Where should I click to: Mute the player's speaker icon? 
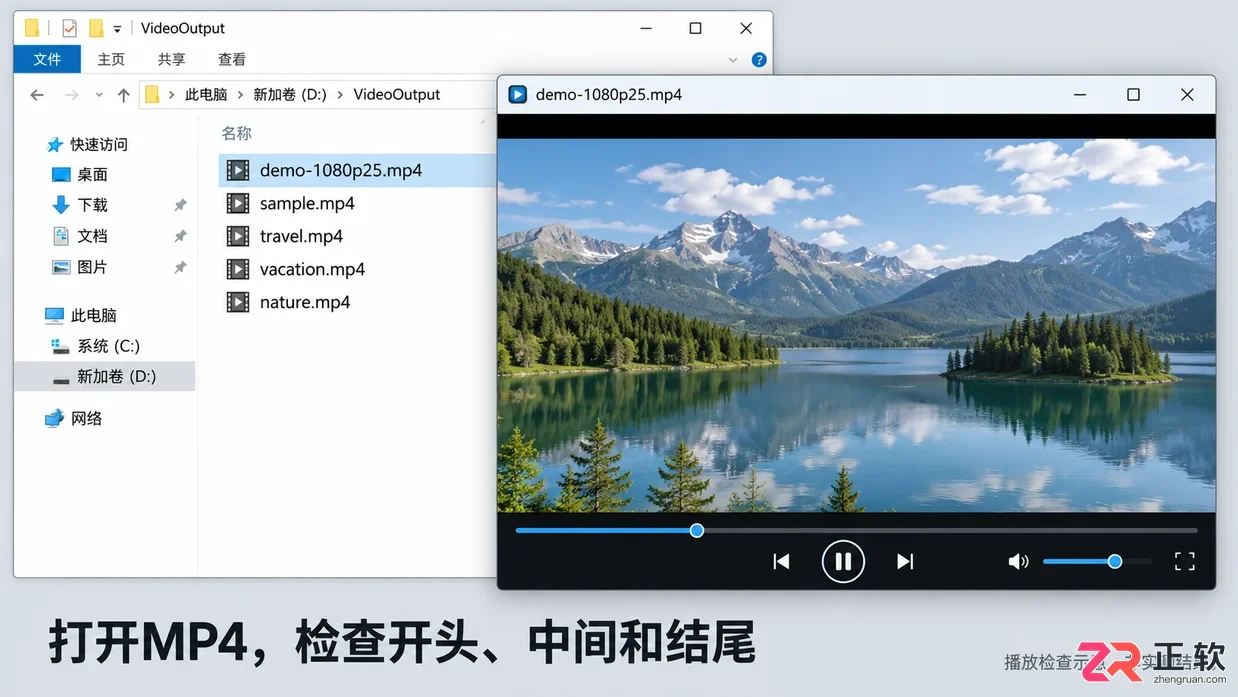point(1018,561)
